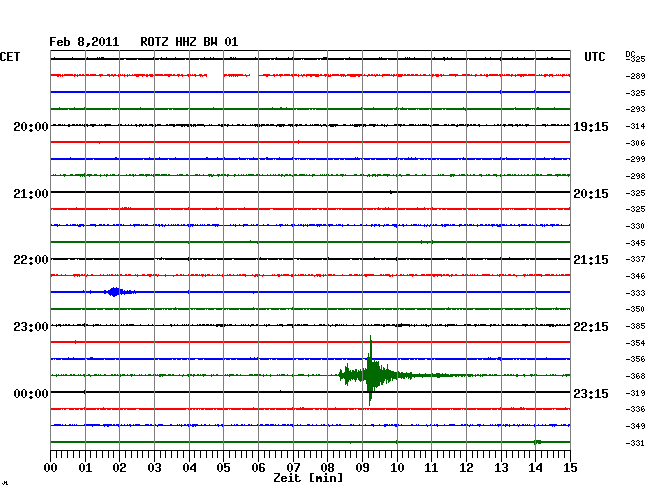Click the 'DC' column header

pos(630,54)
